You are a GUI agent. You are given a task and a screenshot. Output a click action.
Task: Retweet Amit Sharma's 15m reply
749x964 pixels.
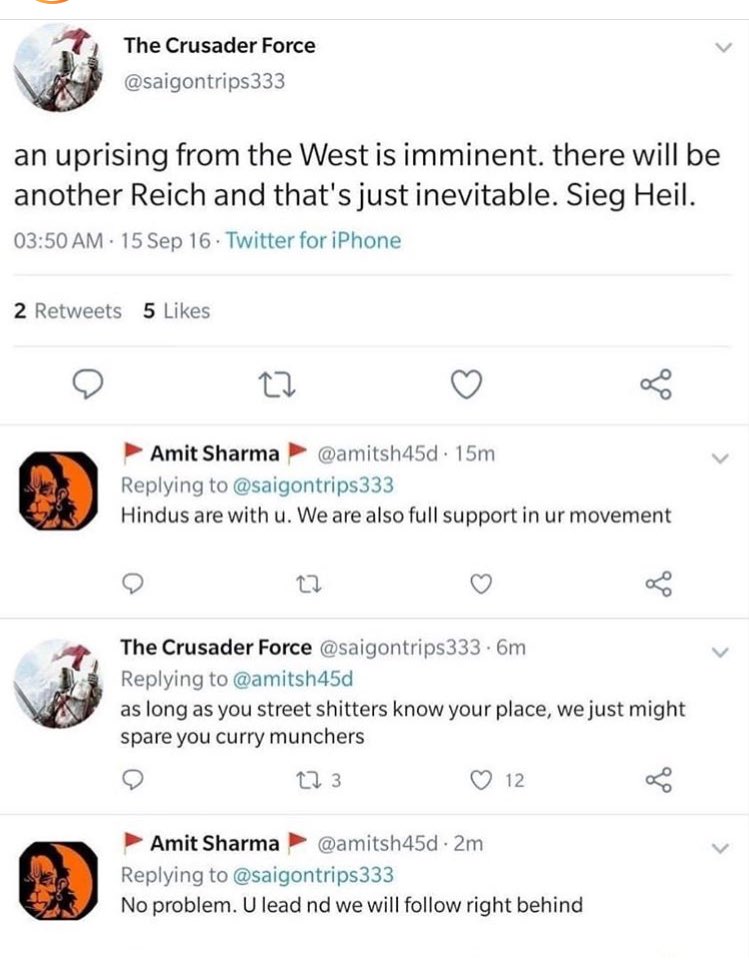[308, 584]
